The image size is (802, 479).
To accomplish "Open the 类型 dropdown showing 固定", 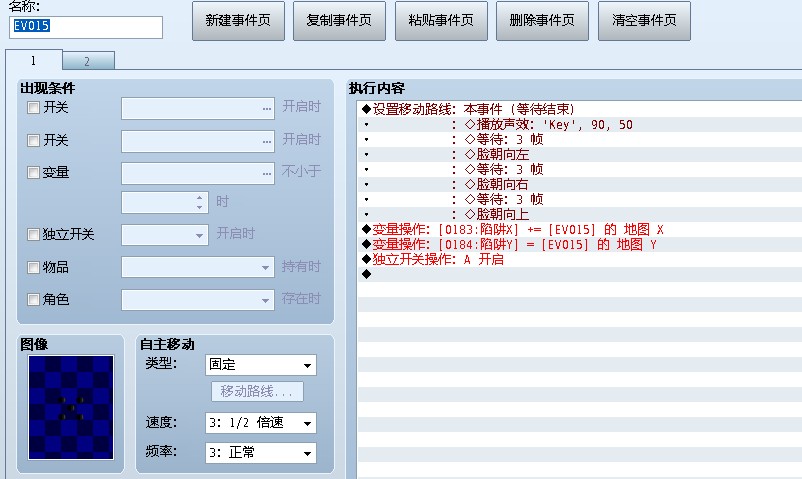I will [x=261, y=365].
